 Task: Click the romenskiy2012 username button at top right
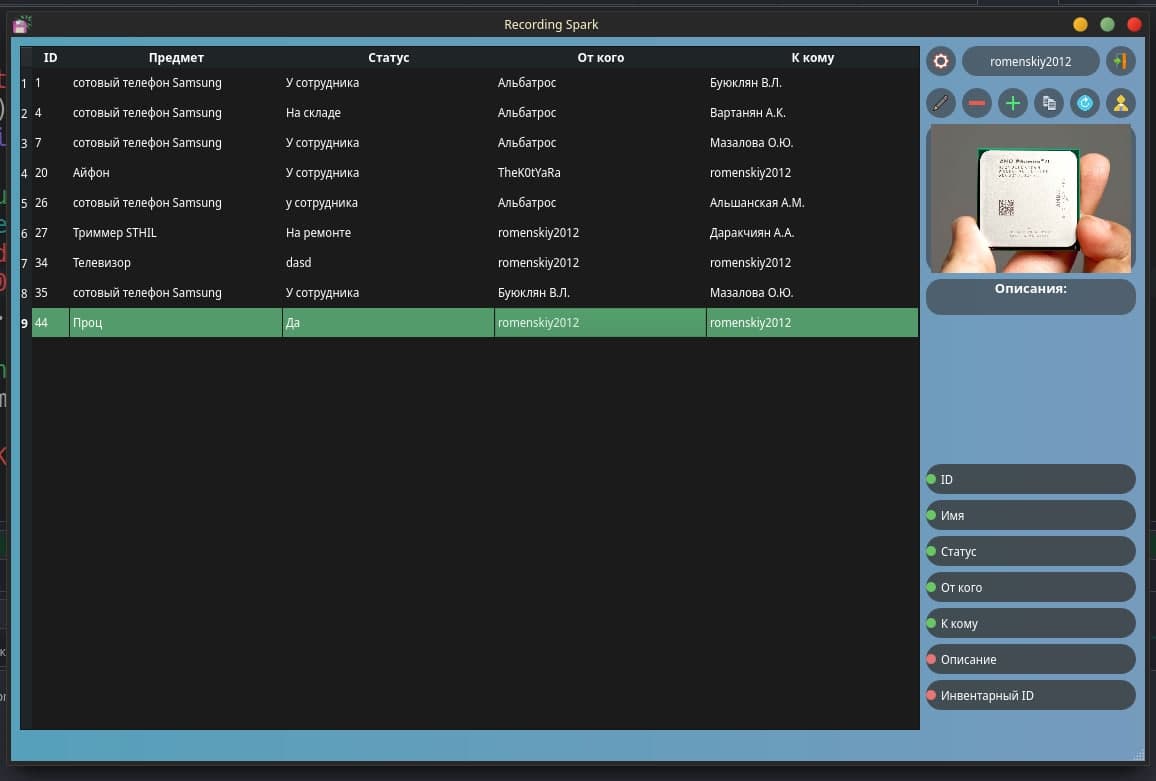1030,62
